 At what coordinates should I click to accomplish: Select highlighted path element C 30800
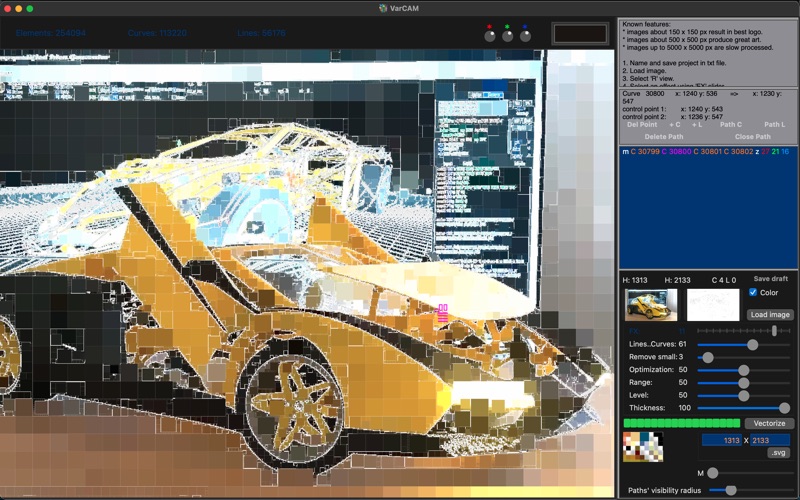(677, 152)
